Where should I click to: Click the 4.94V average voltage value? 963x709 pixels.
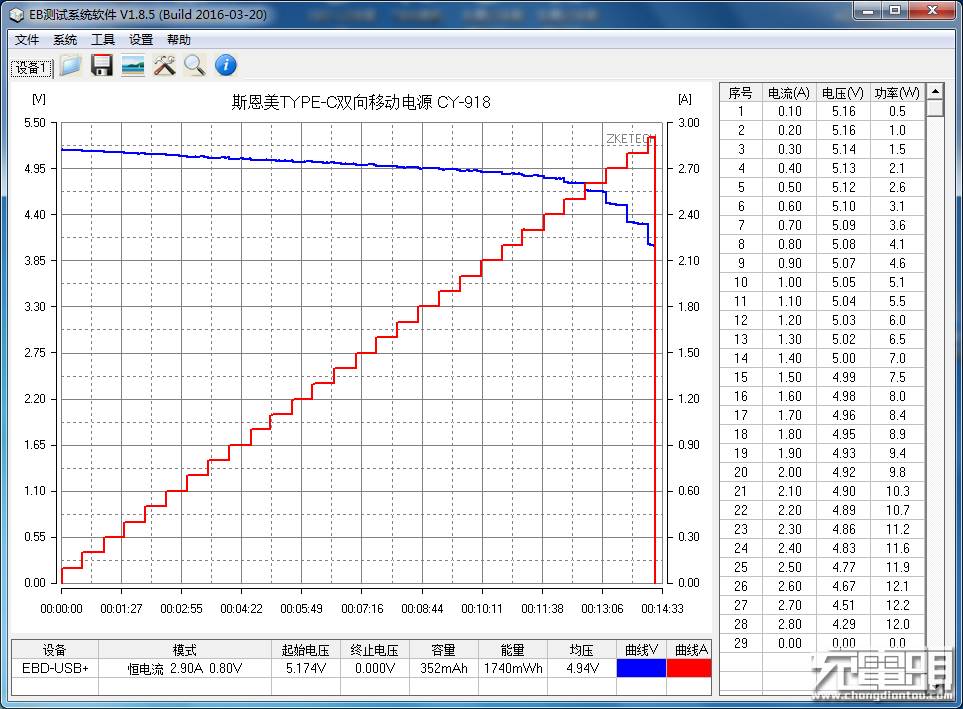(x=582, y=668)
